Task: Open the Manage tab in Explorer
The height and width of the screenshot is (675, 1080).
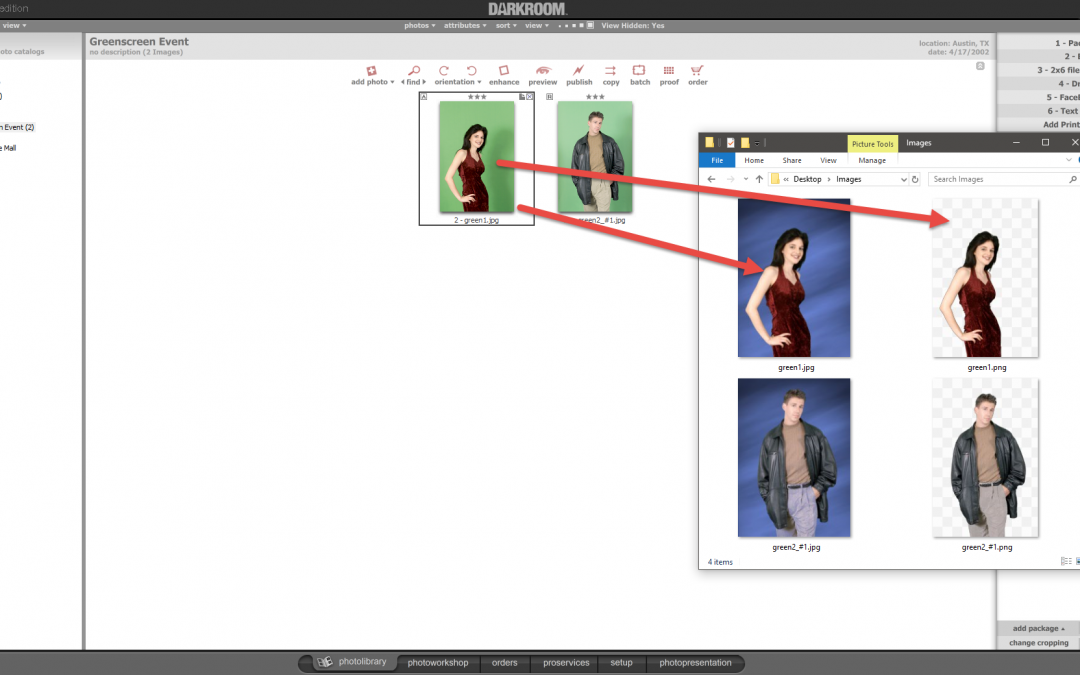Action: coord(872,160)
